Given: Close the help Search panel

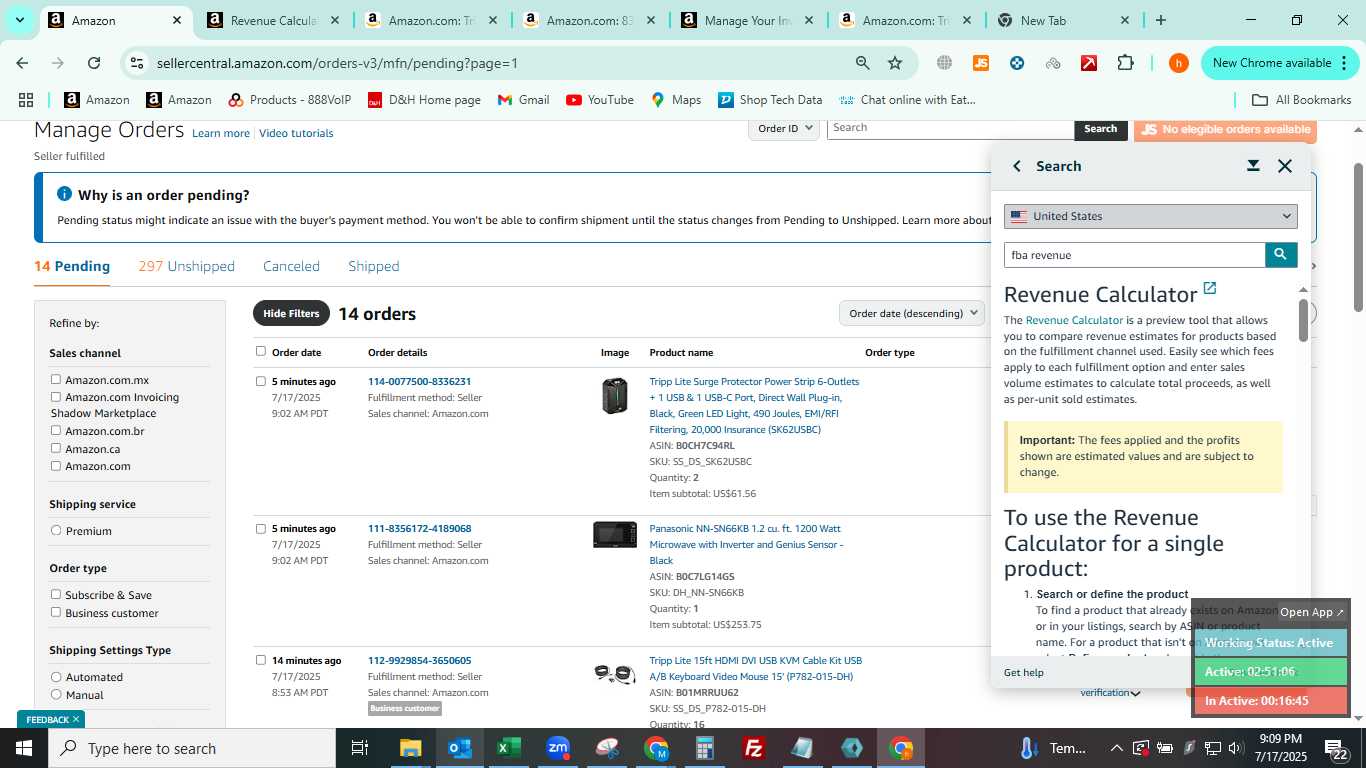Looking at the screenshot, I should 1285,166.
